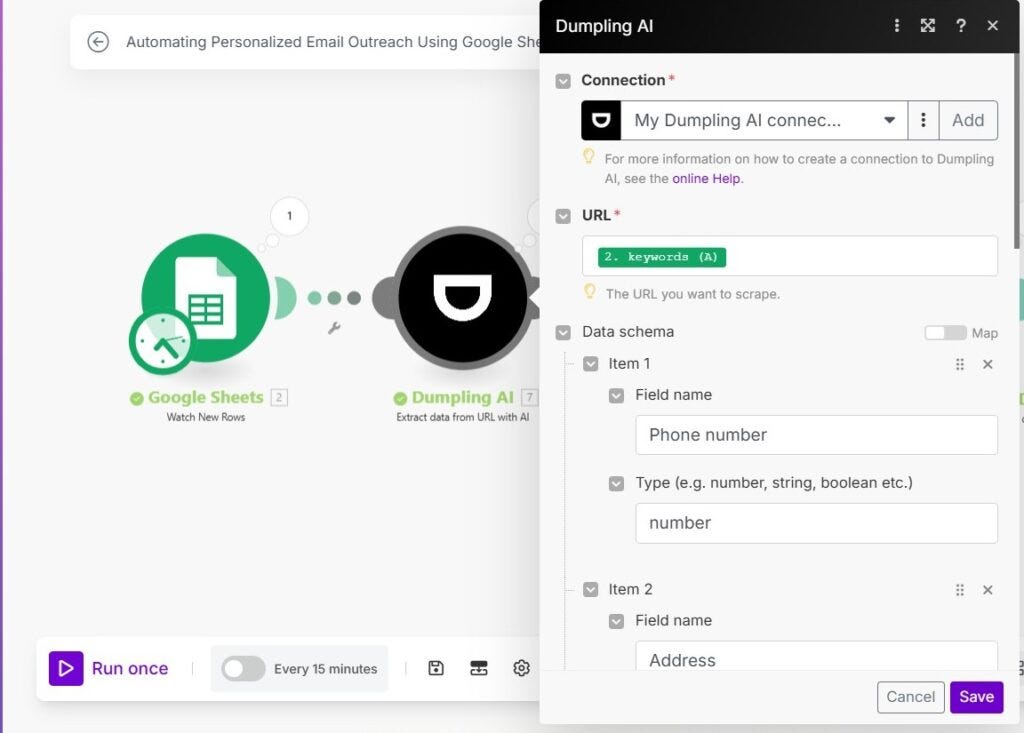Close the Dumpling AI panel
The image size is (1024, 733).
pyautogui.click(x=993, y=25)
